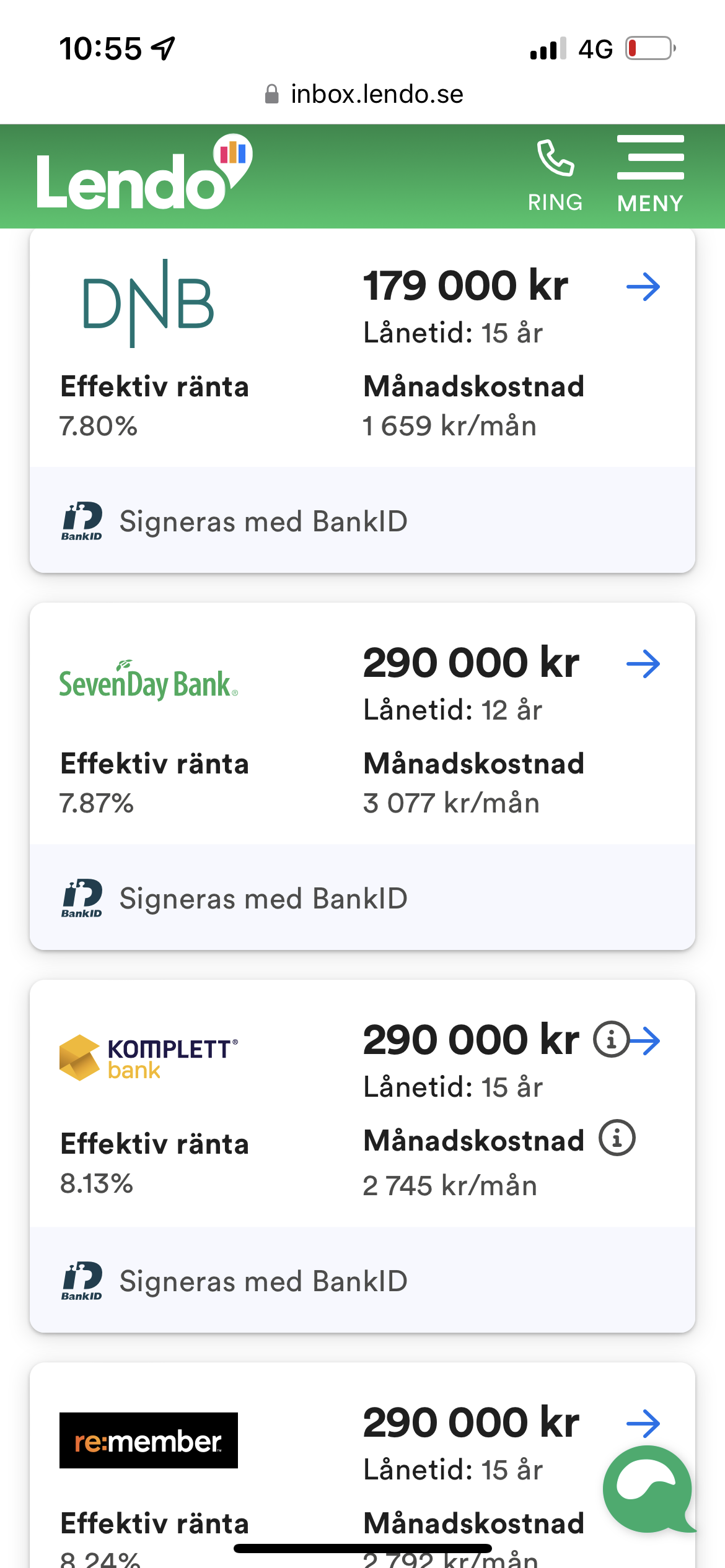Open the green chat bubble
Image resolution: width=725 pixels, height=1568 pixels.
(647, 1489)
